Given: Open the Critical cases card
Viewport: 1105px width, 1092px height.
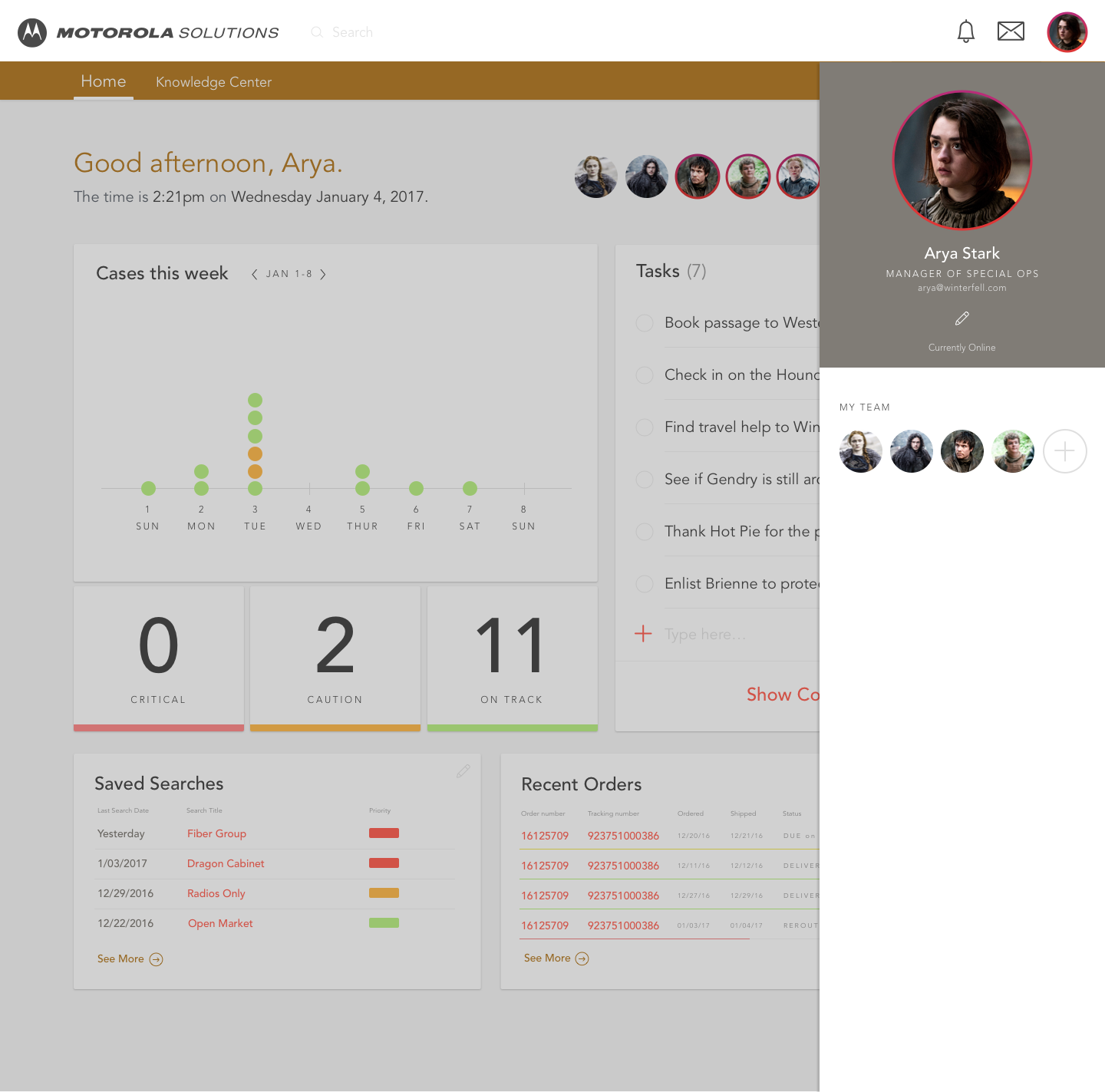Looking at the screenshot, I should coord(159,659).
